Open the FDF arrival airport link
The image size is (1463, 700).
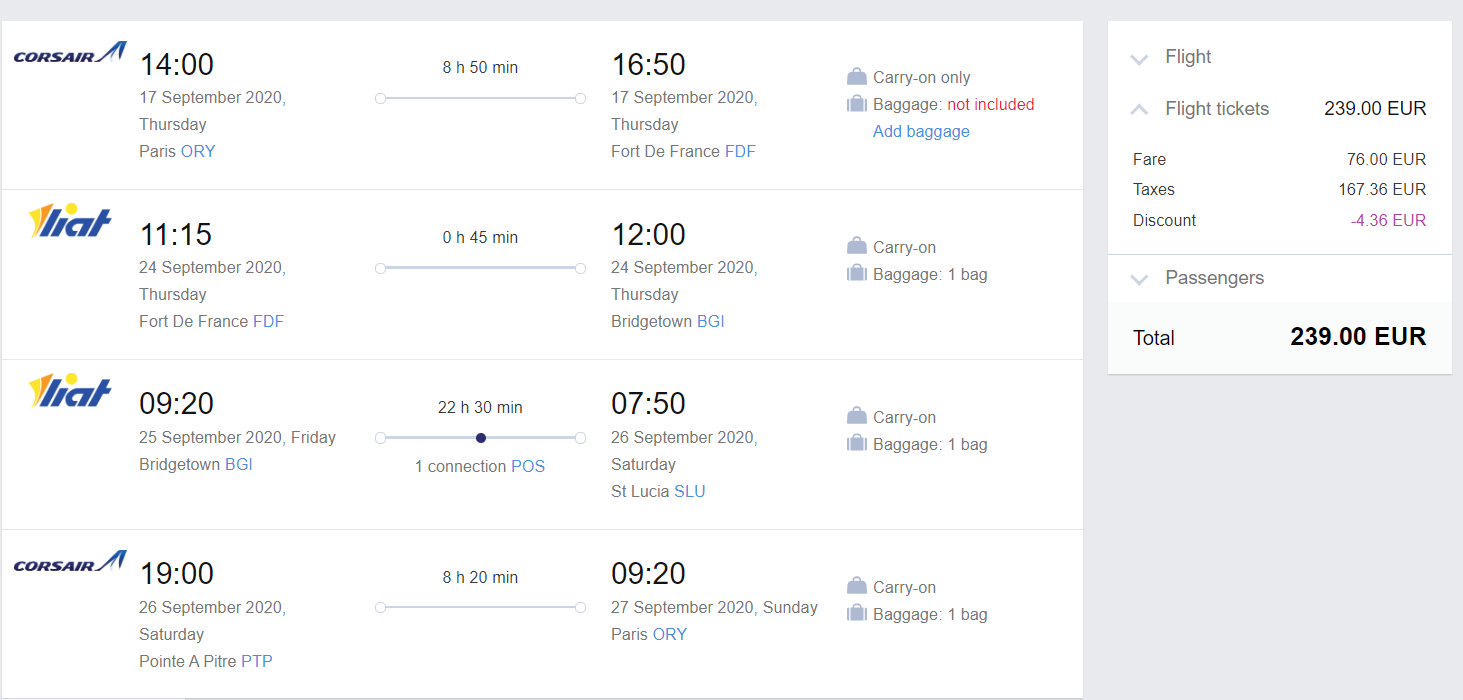click(740, 151)
